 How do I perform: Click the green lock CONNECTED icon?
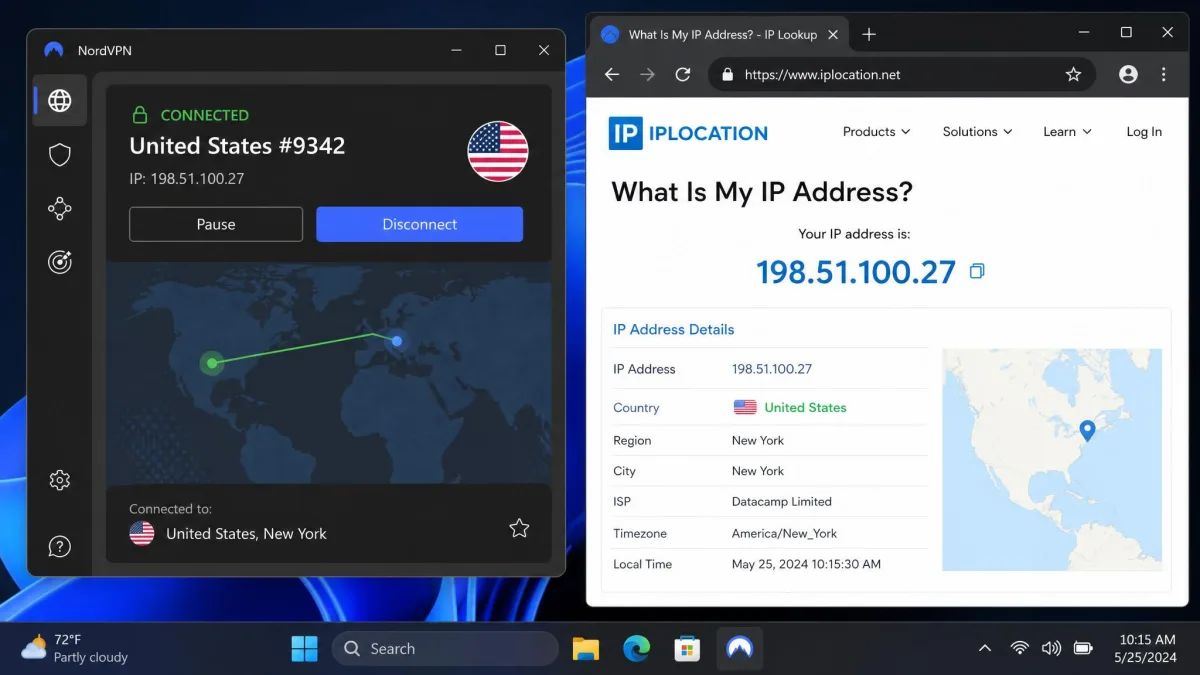coord(141,115)
